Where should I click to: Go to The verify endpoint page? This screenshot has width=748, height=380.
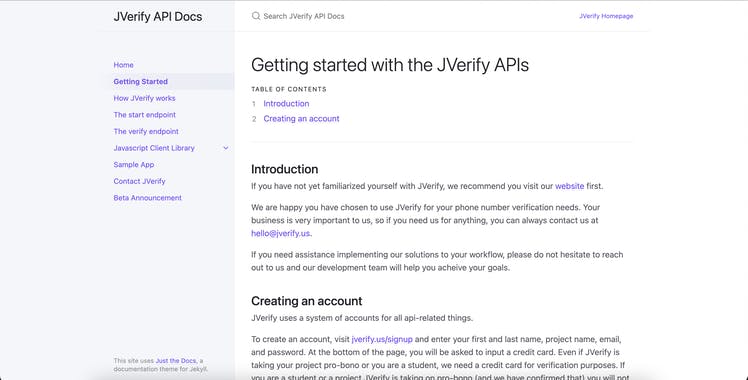(x=146, y=131)
